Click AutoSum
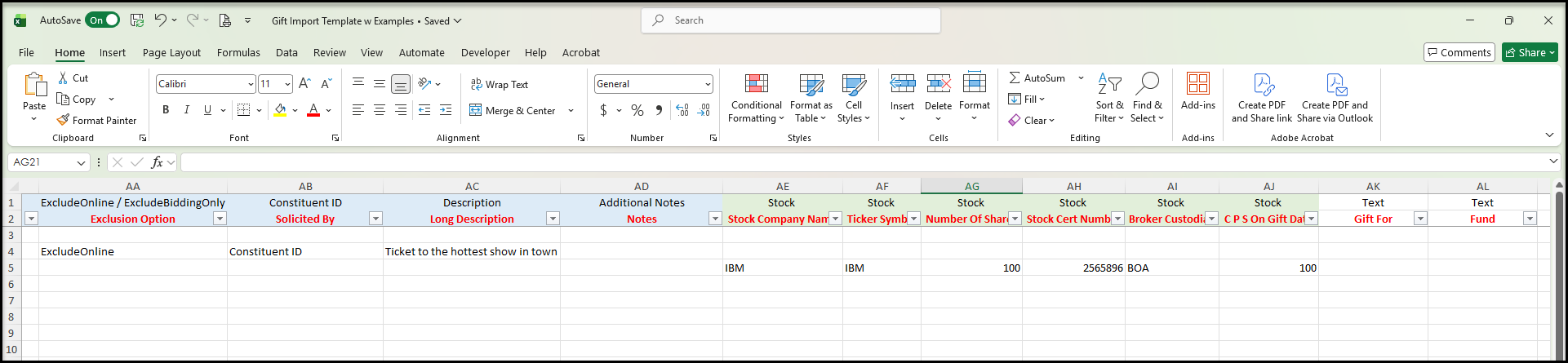The image size is (1568, 363). pyautogui.click(x=1037, y=78)
